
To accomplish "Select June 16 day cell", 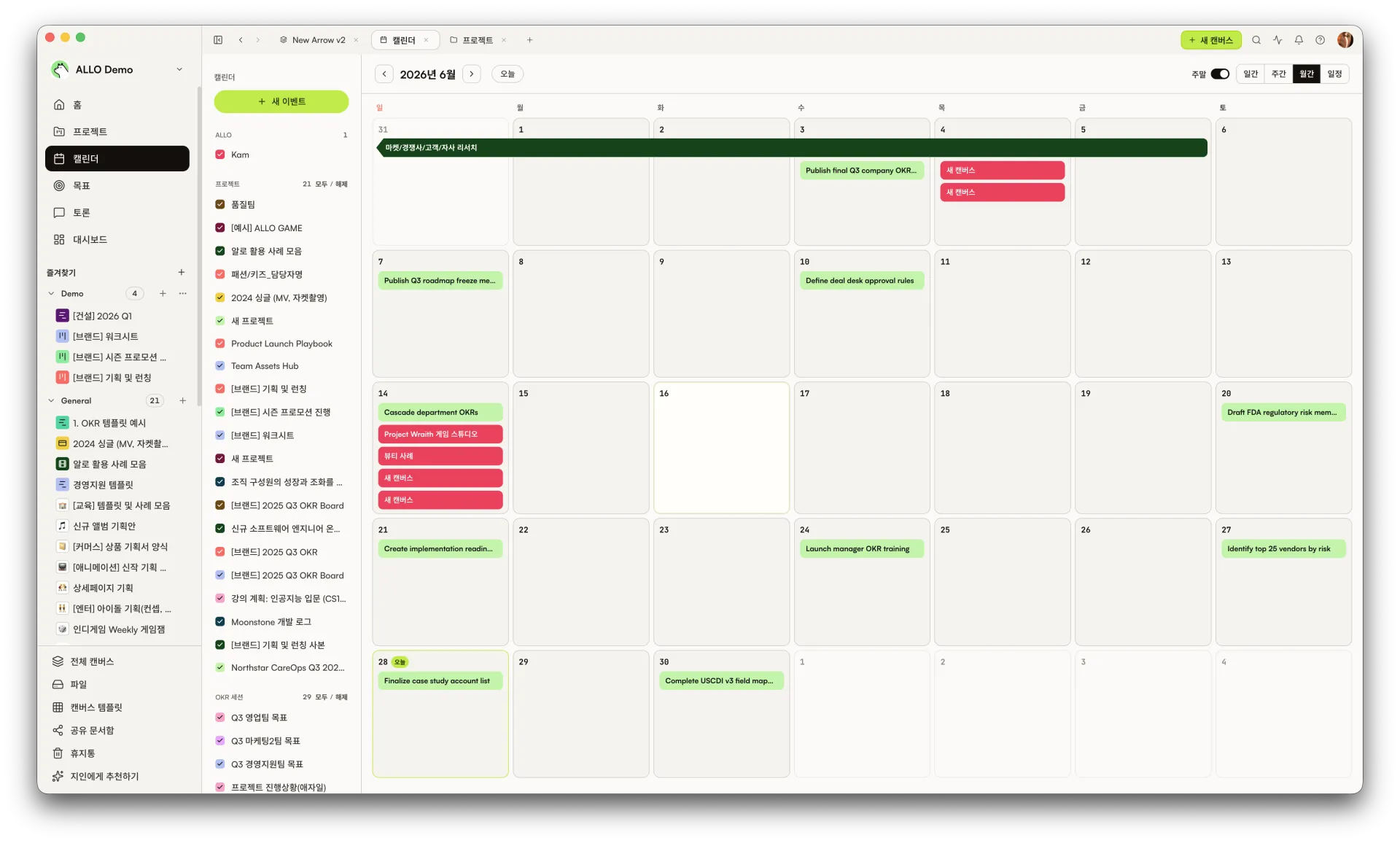I will click(721, 448).
